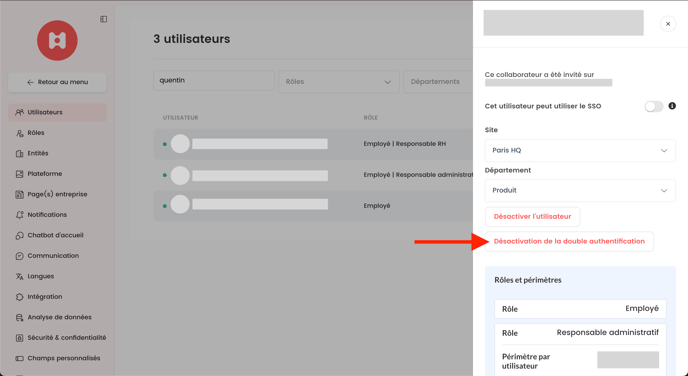Click the Entités building icon

point(19,154)
